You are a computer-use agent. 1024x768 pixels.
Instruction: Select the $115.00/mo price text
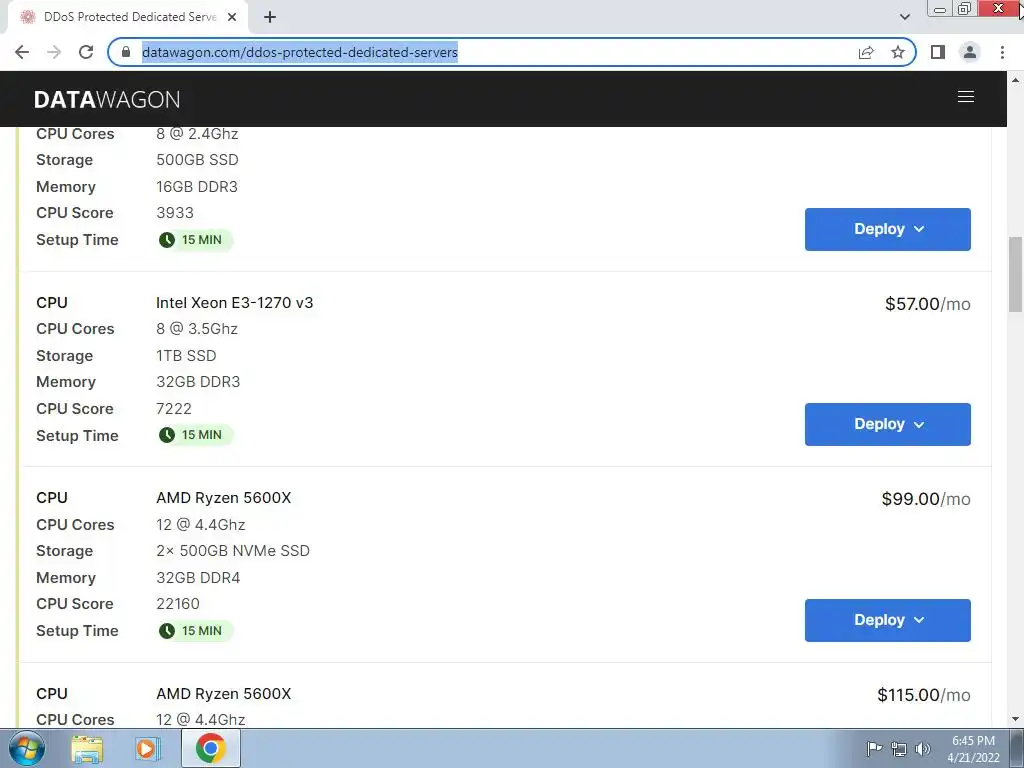click(x=923, y=695)
